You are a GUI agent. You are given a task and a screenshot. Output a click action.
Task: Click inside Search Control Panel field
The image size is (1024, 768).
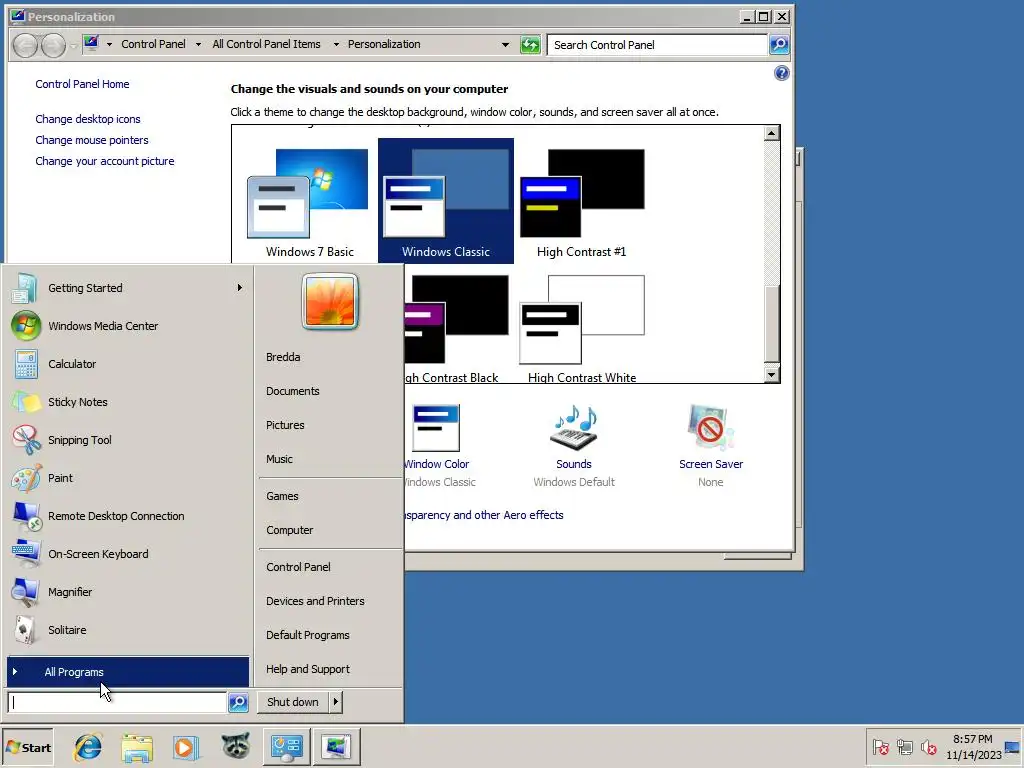tap(656, 44)
